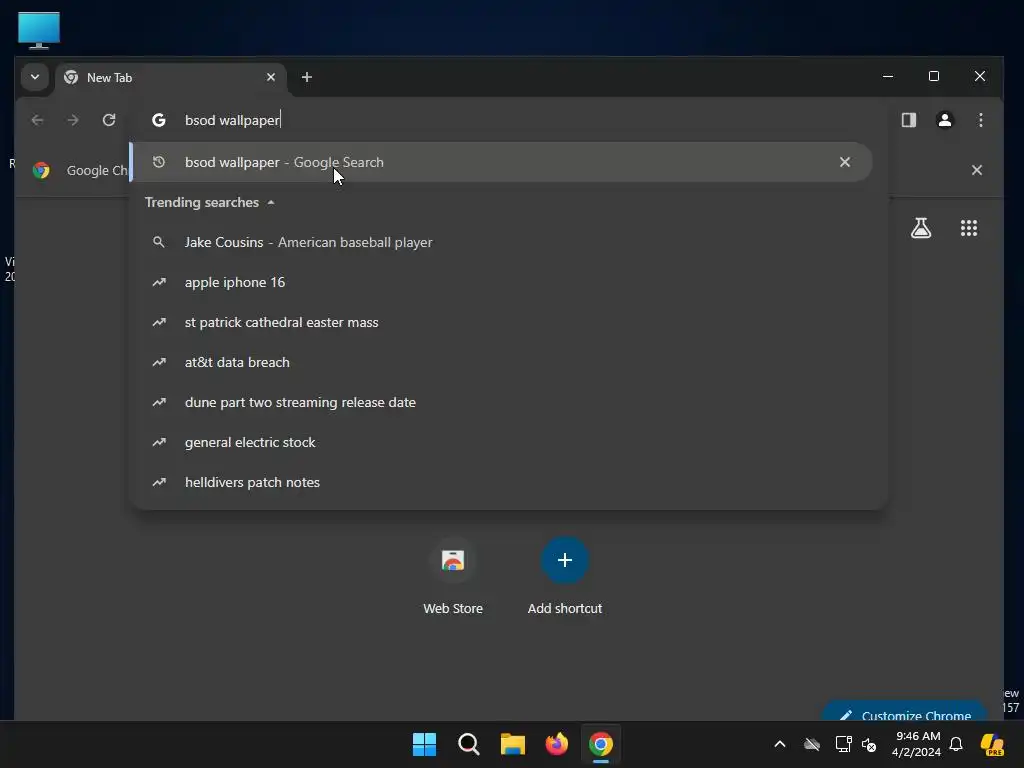
Task: Click the Google G icon in address bar
Action: 159,120
